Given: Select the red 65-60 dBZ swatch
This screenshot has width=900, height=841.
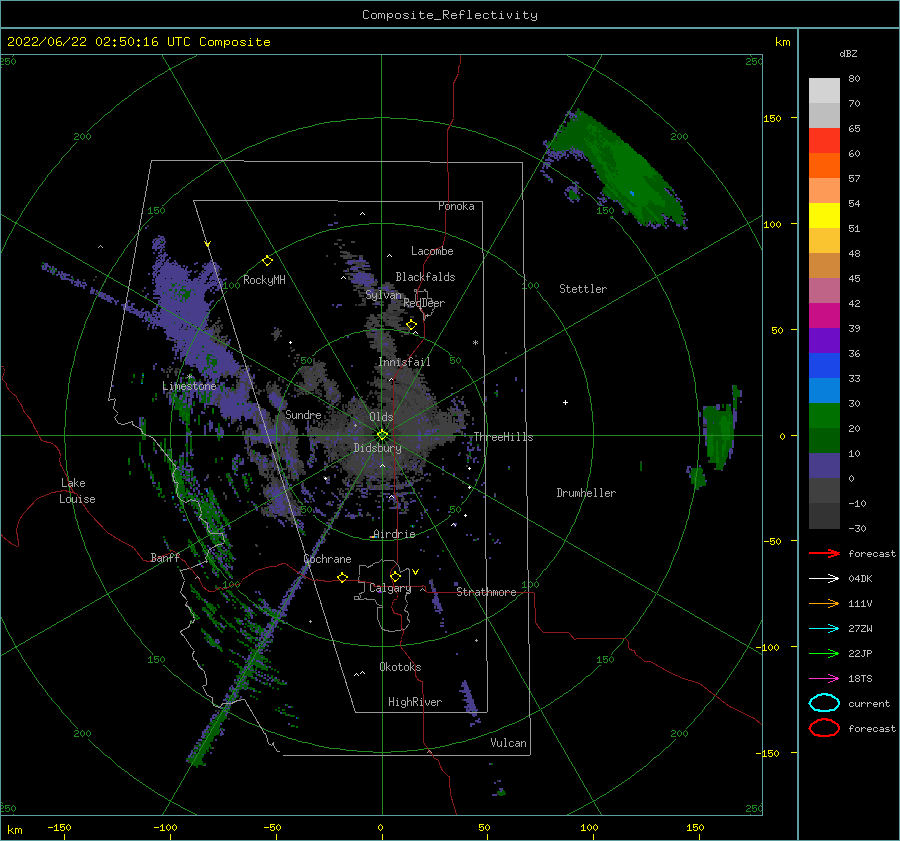Looking at the screenshot, I should point(824,141).
